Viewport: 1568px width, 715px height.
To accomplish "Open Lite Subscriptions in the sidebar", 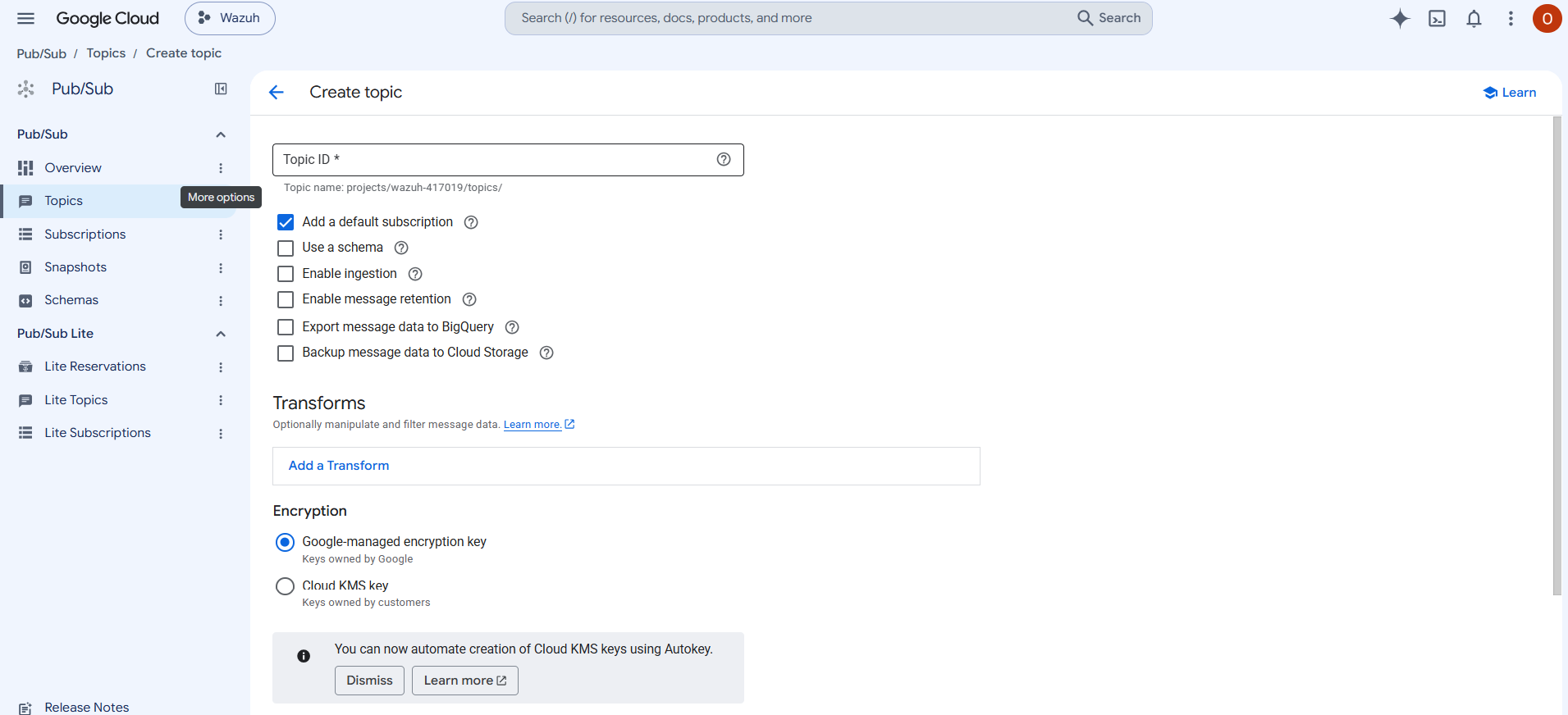I will [98, 433].
